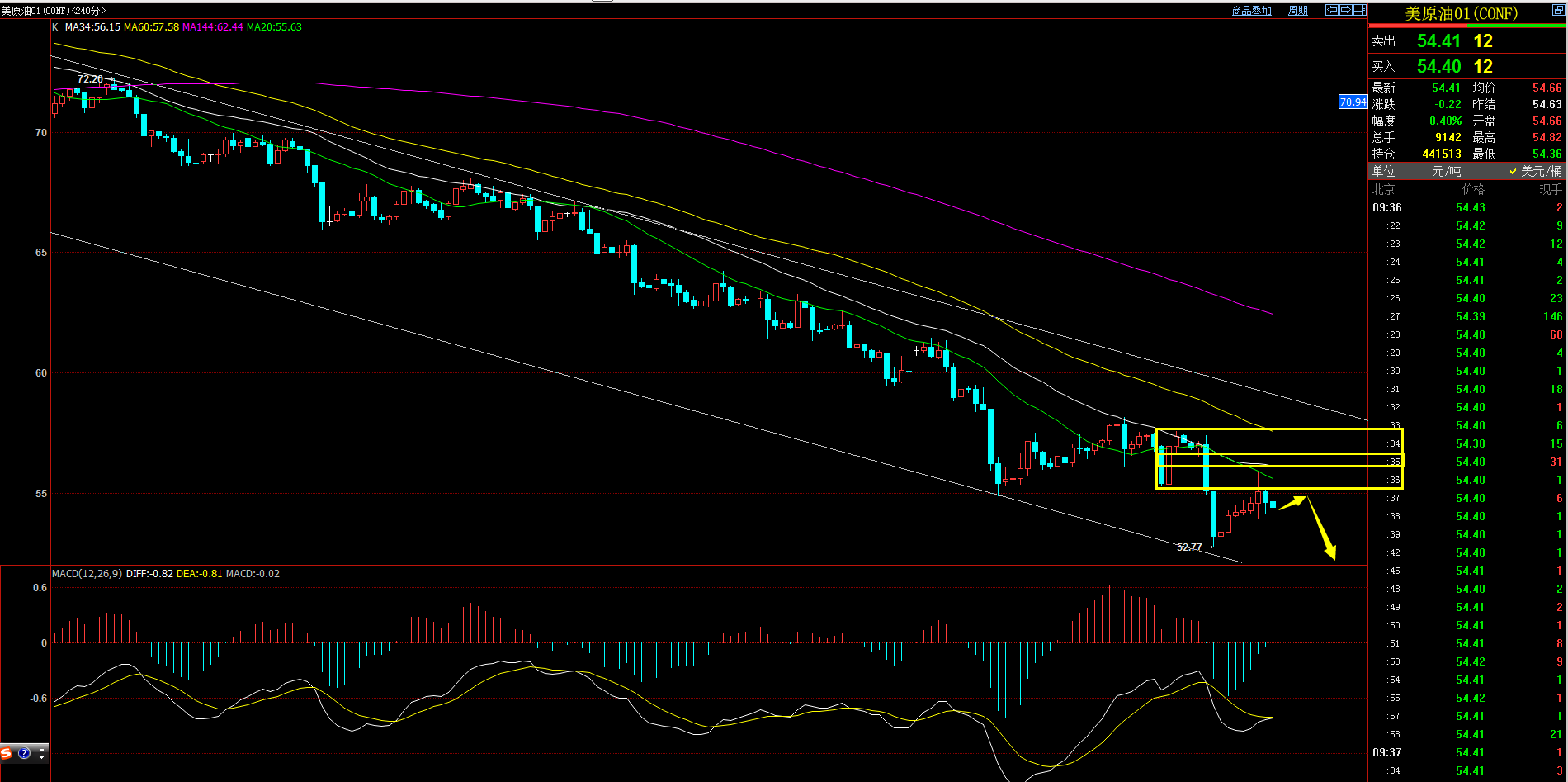Select the 09:37 tick row
Viewport: 1568px width, 782px height.
coord(1467,753)
